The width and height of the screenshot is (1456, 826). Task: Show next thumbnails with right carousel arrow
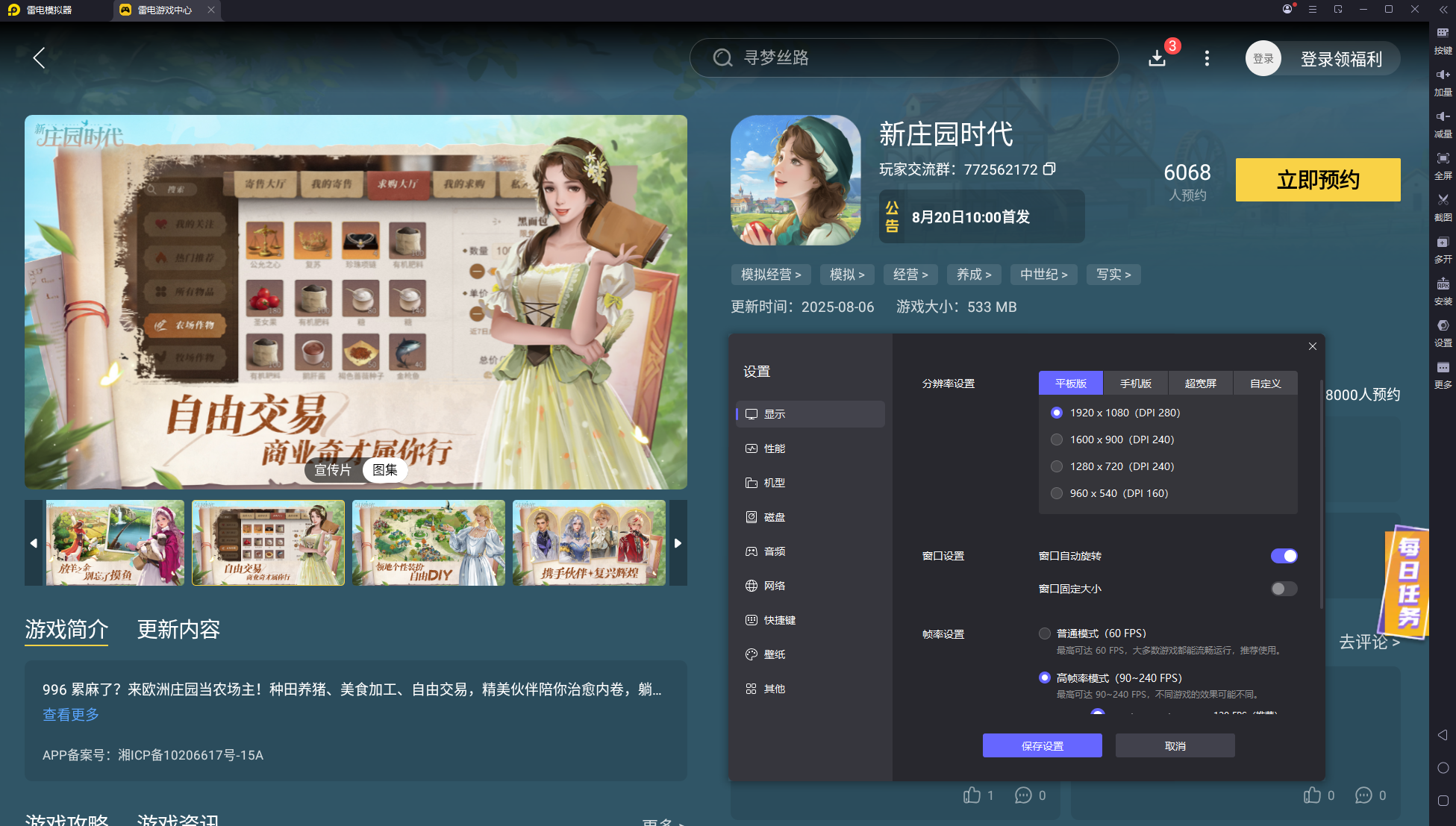678,543
